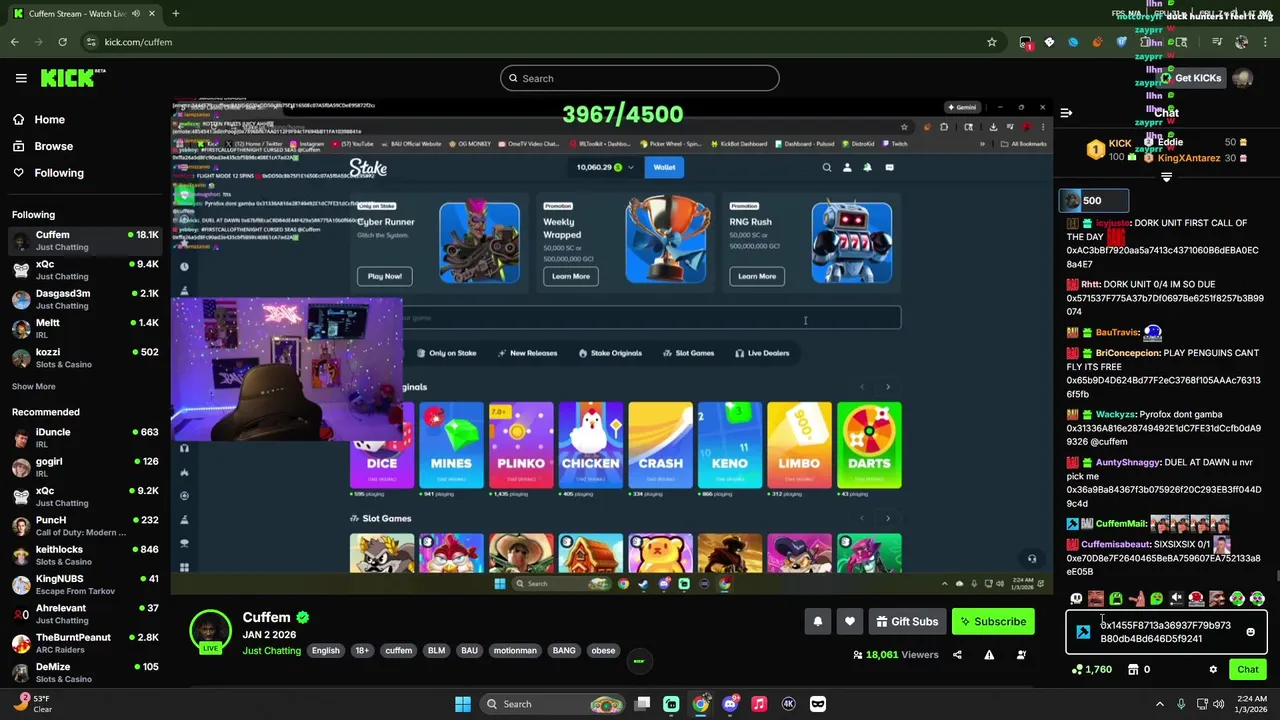
Task: Open TheBurntPeanut recommended channel
Action: point(85,643)
